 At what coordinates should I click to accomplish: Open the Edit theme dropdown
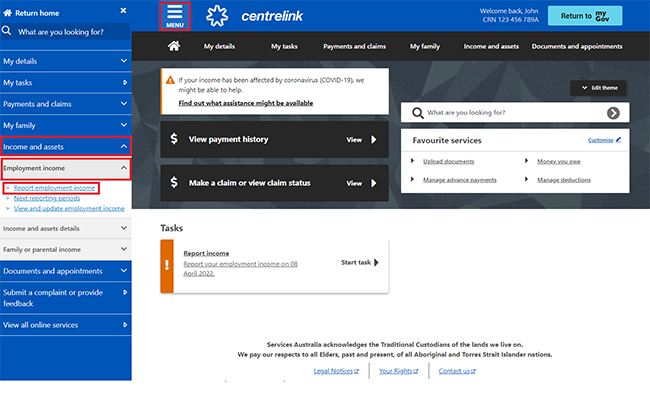pyautogui.click(x=598, y=88)
